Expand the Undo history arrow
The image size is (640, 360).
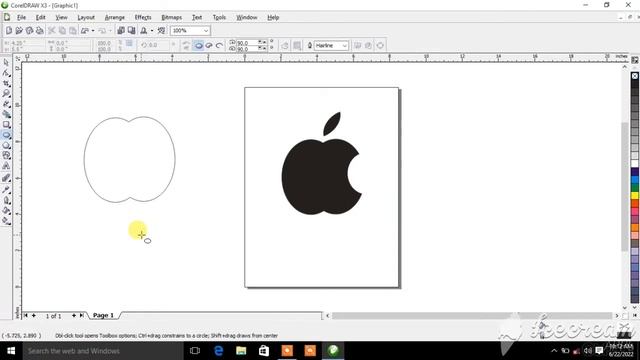(93, 31)
